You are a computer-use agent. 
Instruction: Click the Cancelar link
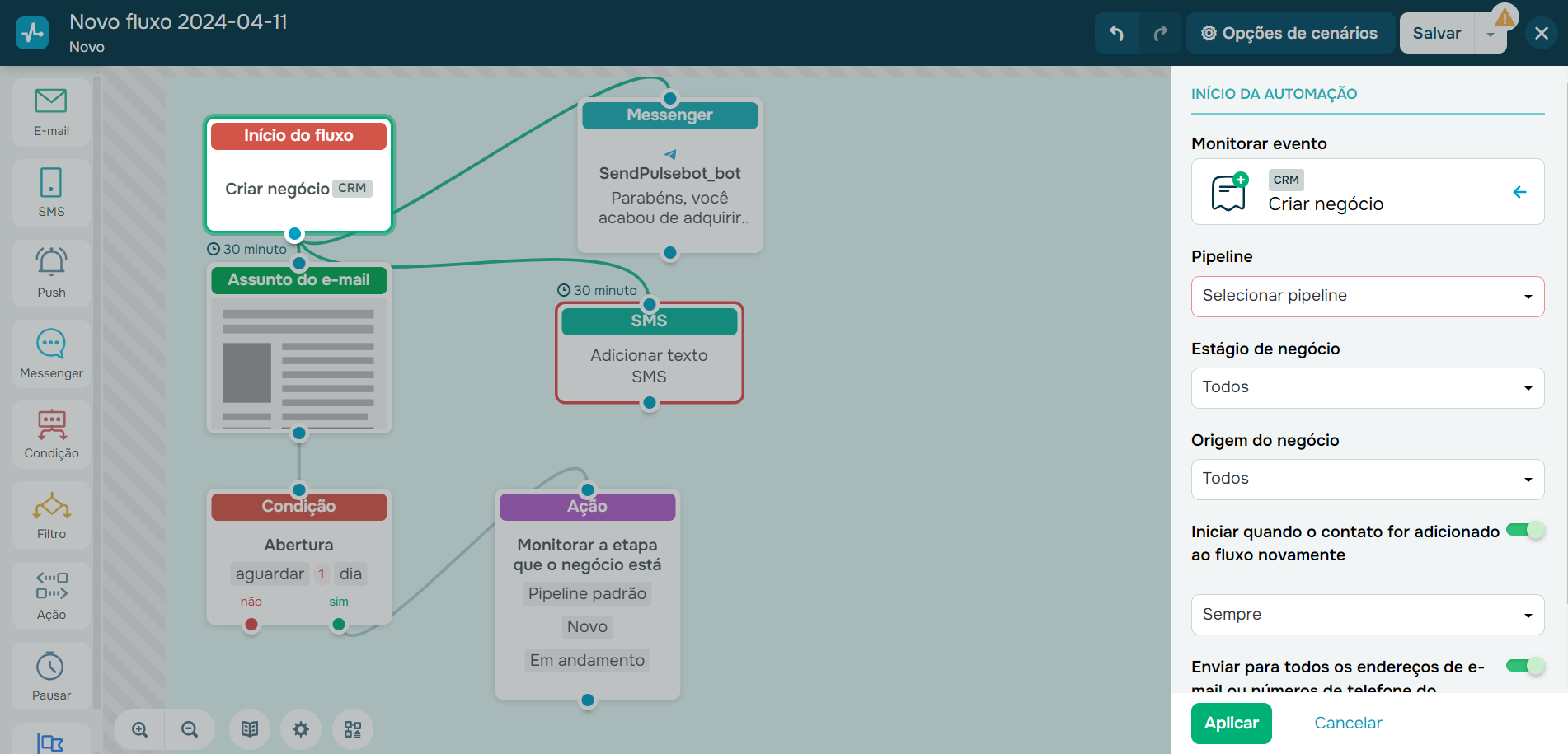1348,724
